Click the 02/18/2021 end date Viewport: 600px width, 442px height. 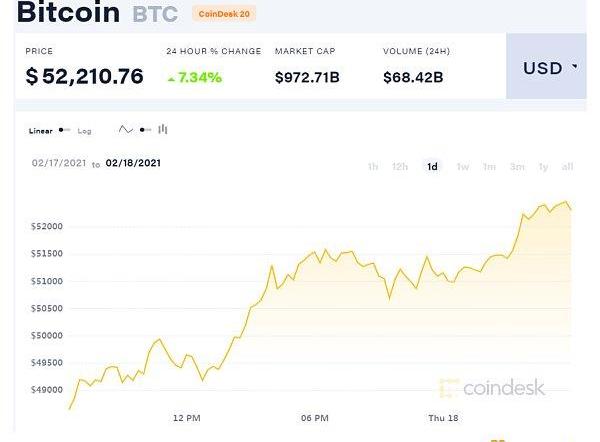[x=133, y=163]
